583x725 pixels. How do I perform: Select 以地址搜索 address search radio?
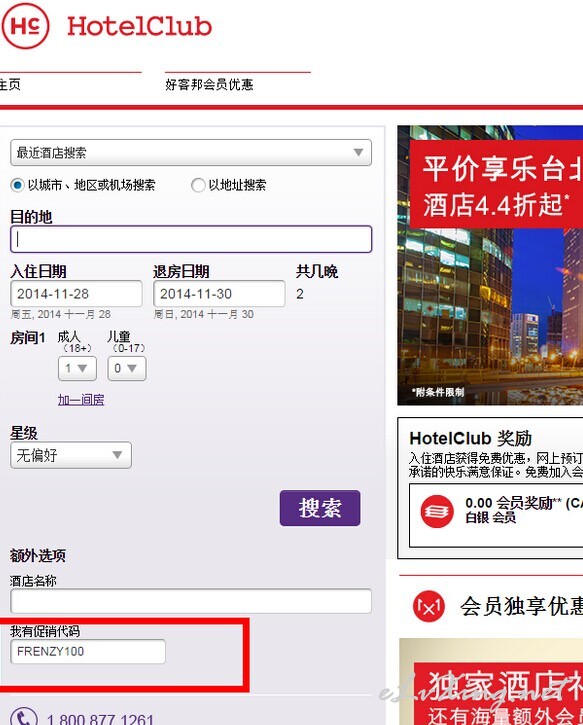click(x=198, y=185)
